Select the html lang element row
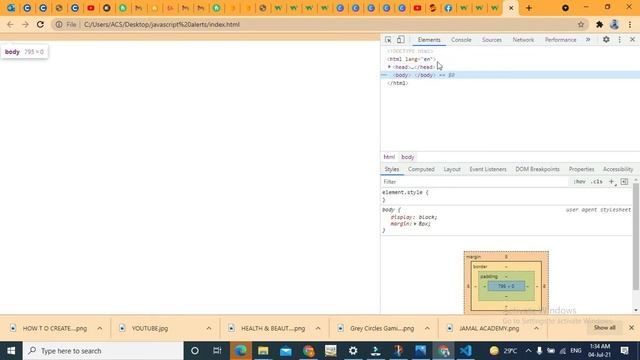 [x=411, y=59]
